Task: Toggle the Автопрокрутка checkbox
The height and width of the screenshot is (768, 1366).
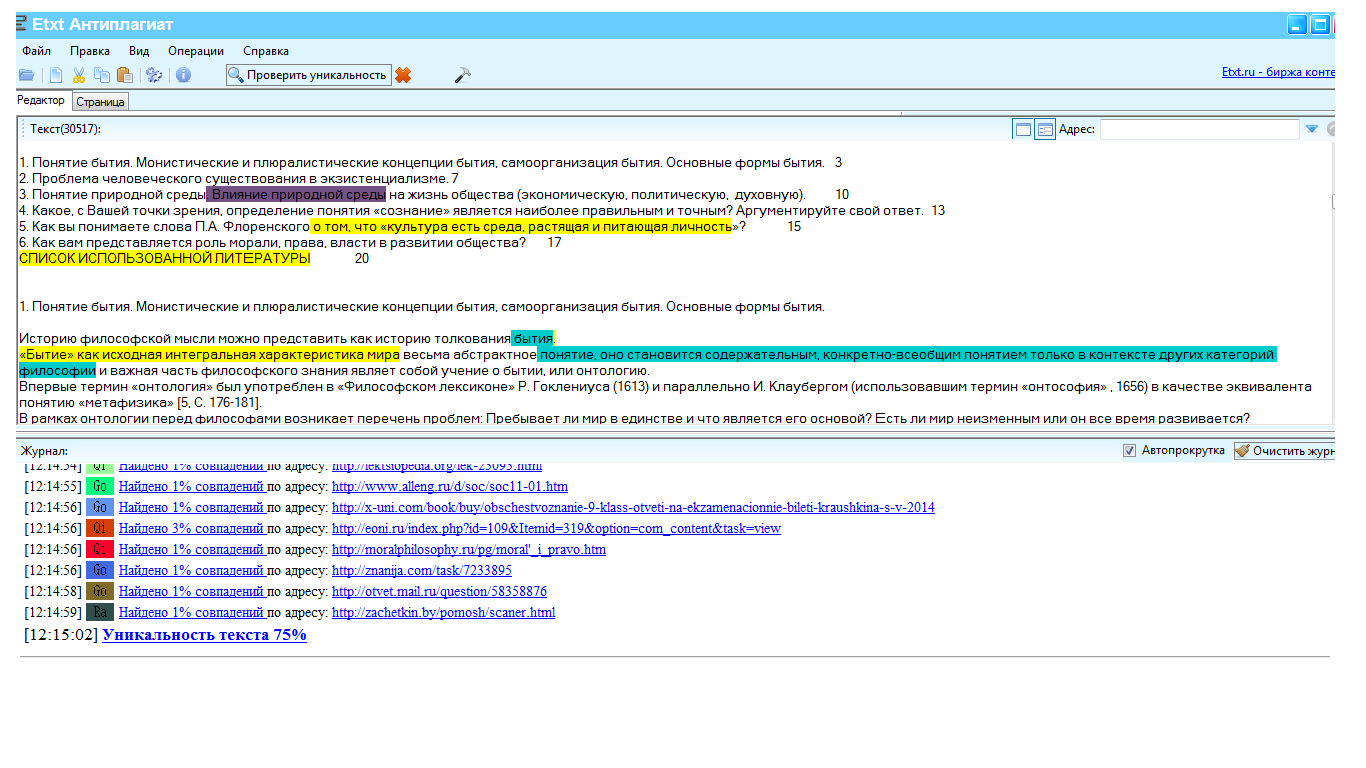Action: tap(1130, 451)
